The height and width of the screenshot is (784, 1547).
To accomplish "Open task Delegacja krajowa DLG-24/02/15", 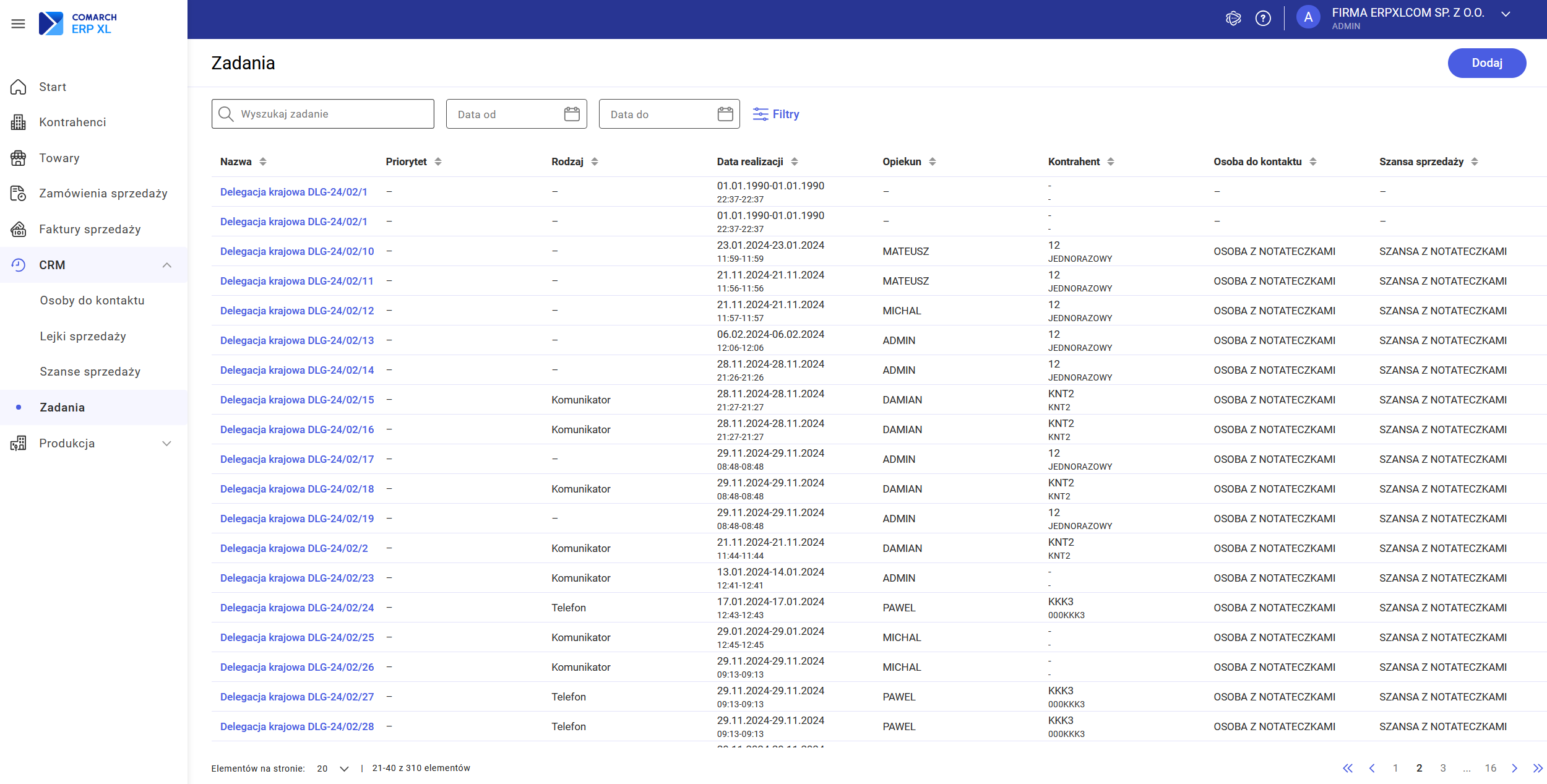I will tap(297, 400).
